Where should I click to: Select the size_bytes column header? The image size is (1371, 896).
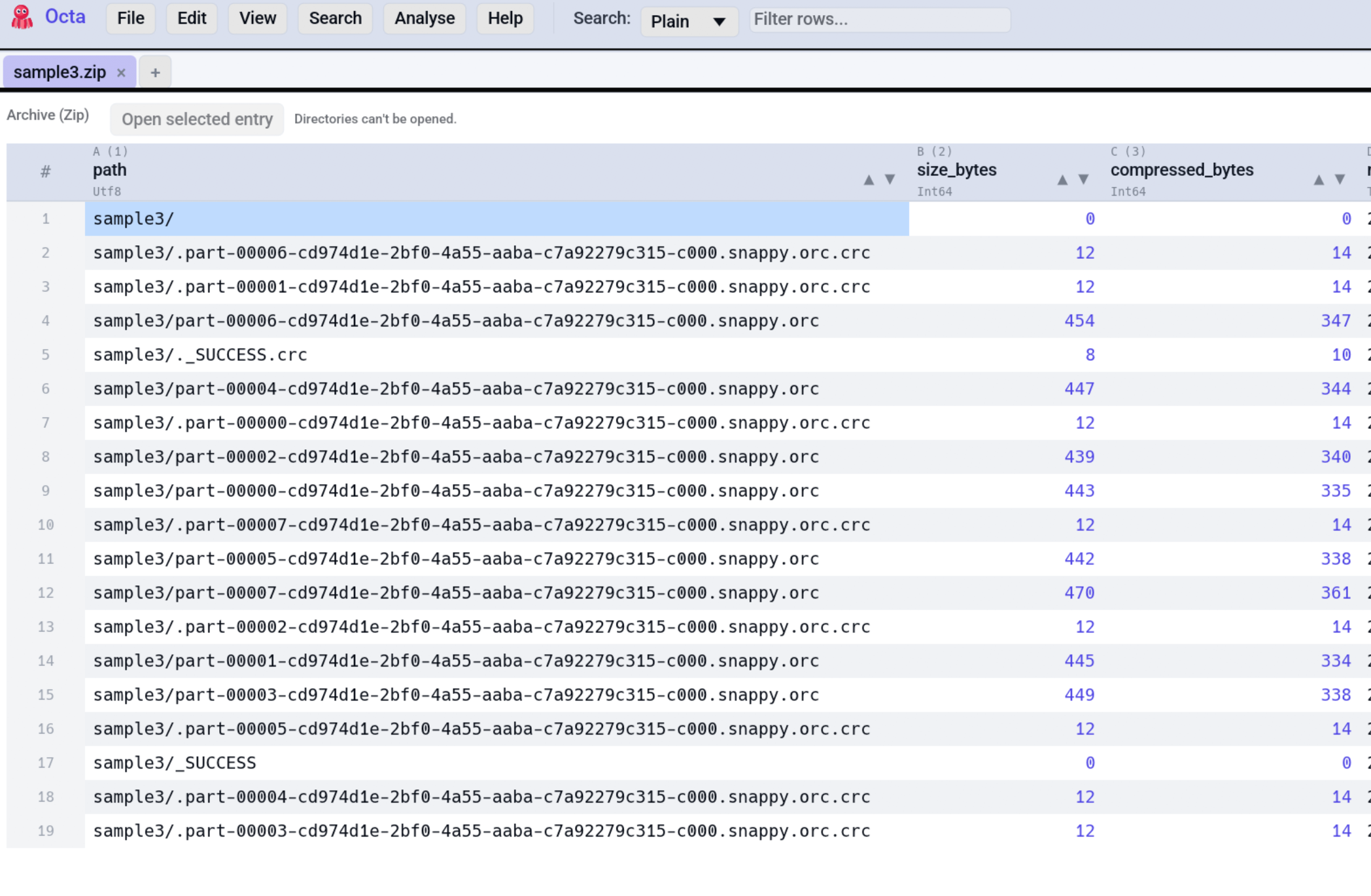1006,172
